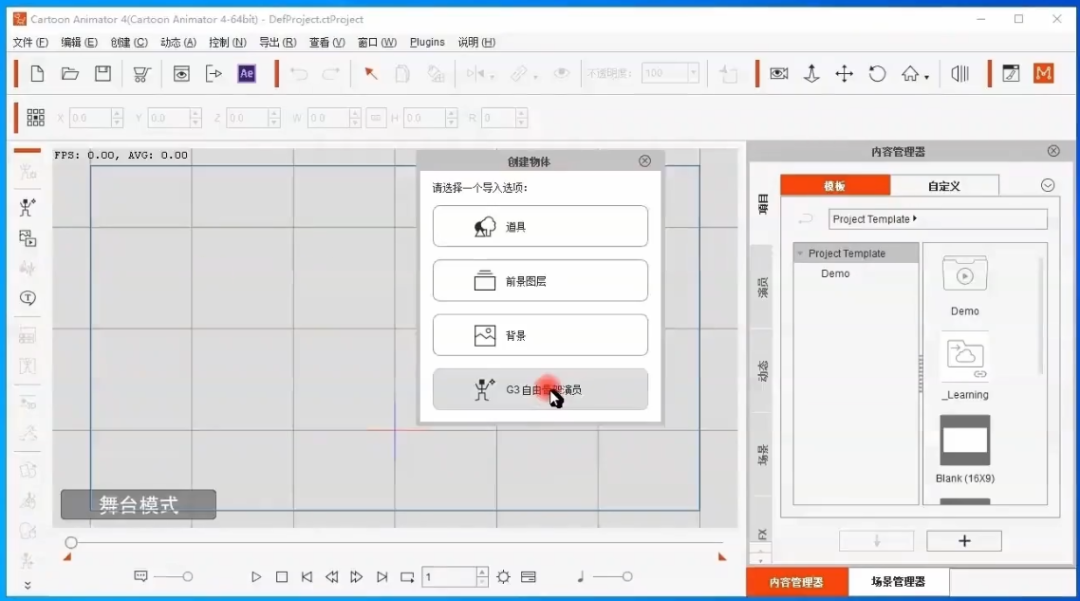Export composition to After Effects

(x=246, y=73)
